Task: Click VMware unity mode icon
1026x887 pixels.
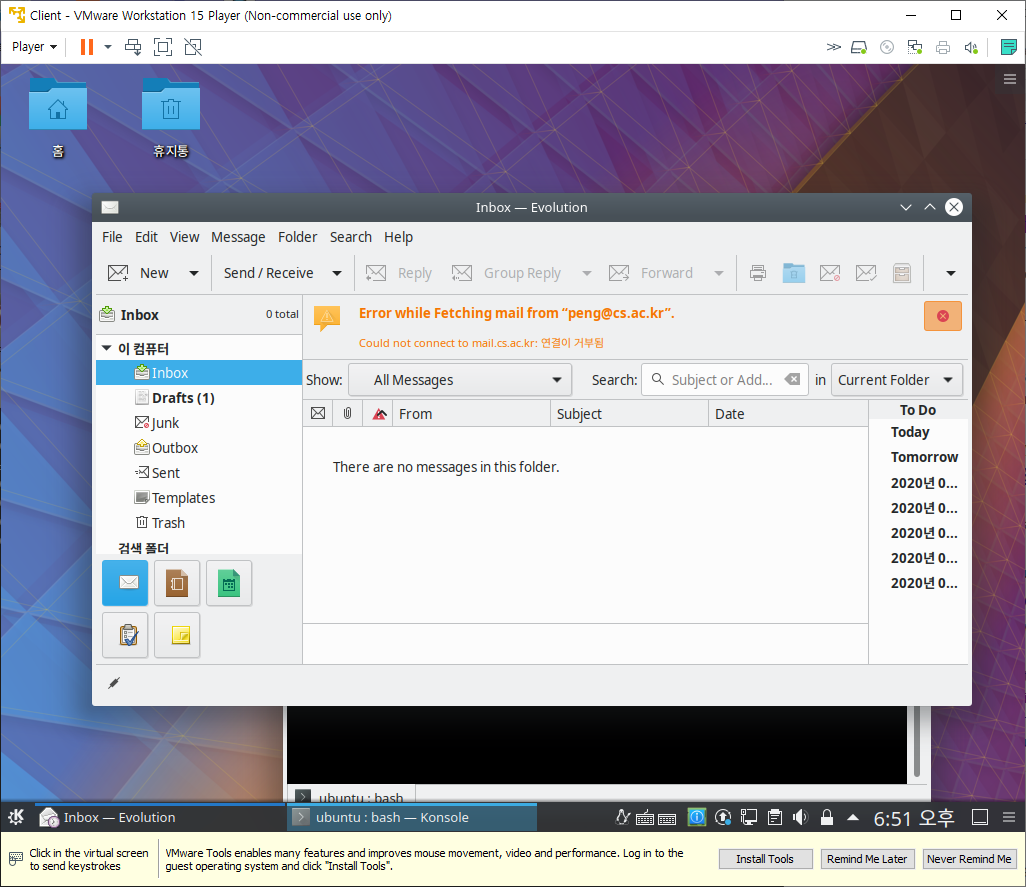Action: click(x=193, y=47)
